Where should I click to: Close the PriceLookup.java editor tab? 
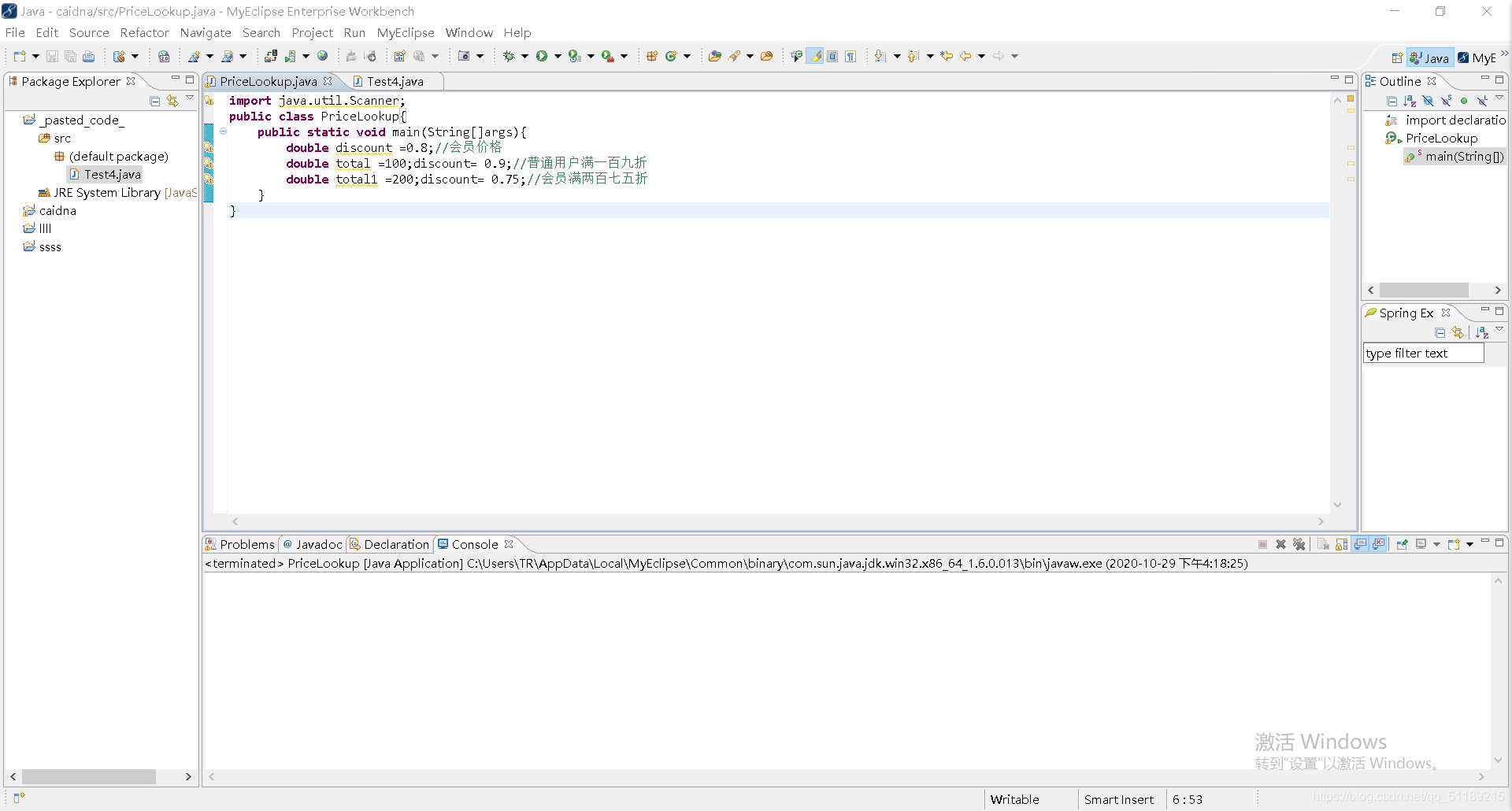point(328,81)
